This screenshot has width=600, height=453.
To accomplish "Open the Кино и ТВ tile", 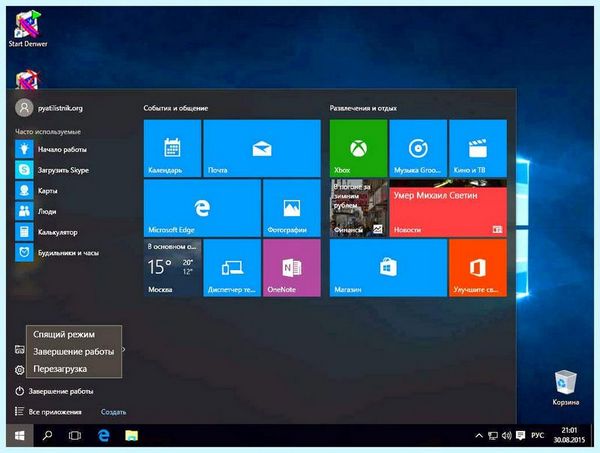I will 478,148.
